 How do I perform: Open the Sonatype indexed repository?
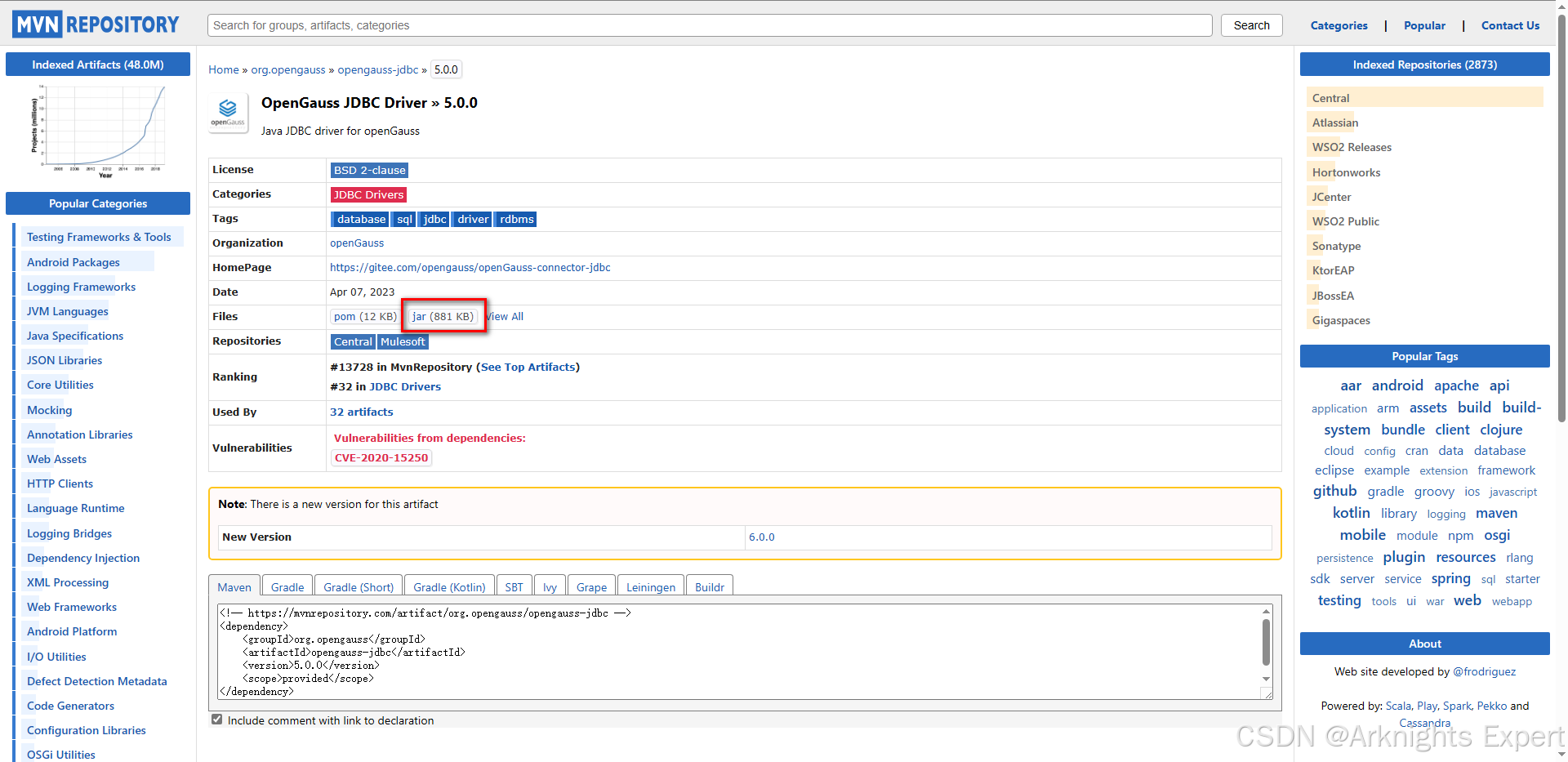pyautogui.click(x=1336, y=246)
